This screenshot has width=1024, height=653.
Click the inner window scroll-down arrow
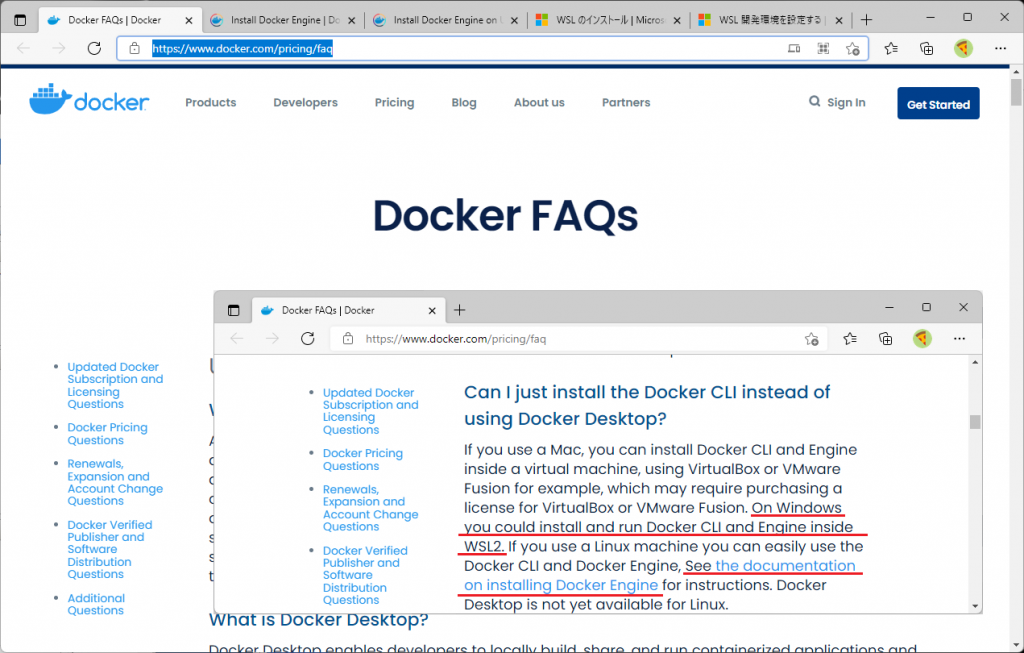click(x=975, y=606)
